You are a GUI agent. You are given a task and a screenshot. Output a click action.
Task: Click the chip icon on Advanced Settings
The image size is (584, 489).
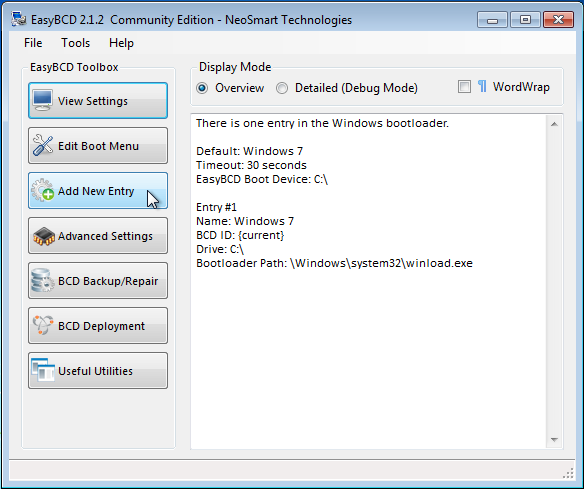tap(44, 236)
